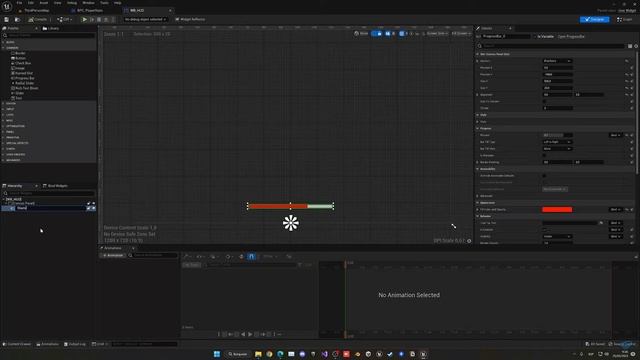Viewport: 640px width, 360px height.
Task: Expand the Optimization palette category
Action: 3,126
